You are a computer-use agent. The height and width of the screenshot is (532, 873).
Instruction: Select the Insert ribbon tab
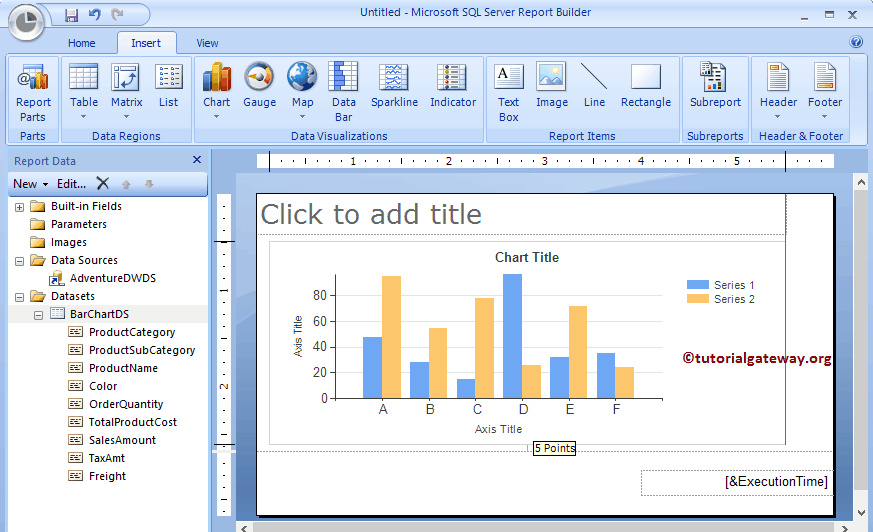pos(146,43)
